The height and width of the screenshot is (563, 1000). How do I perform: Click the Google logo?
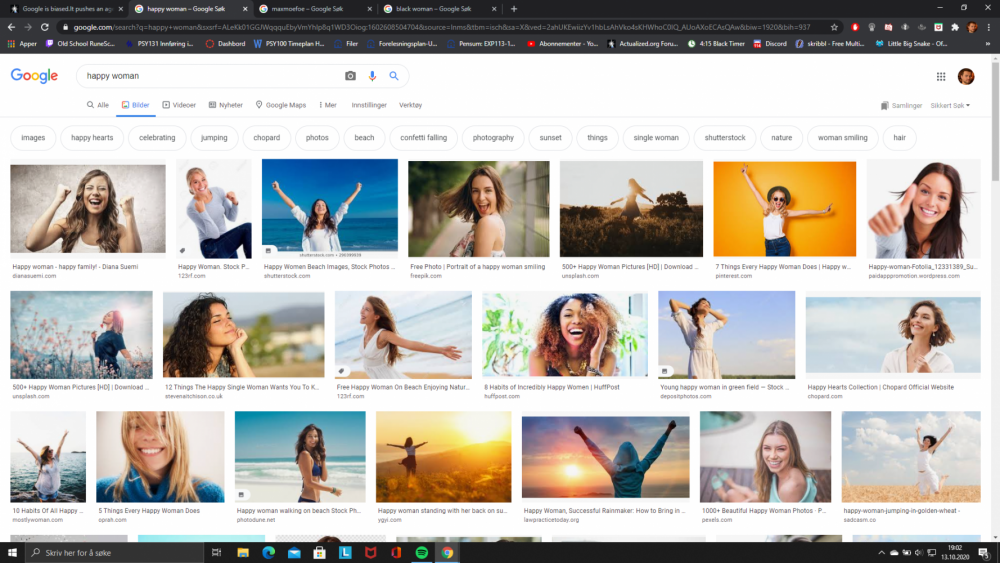(34, 76)
